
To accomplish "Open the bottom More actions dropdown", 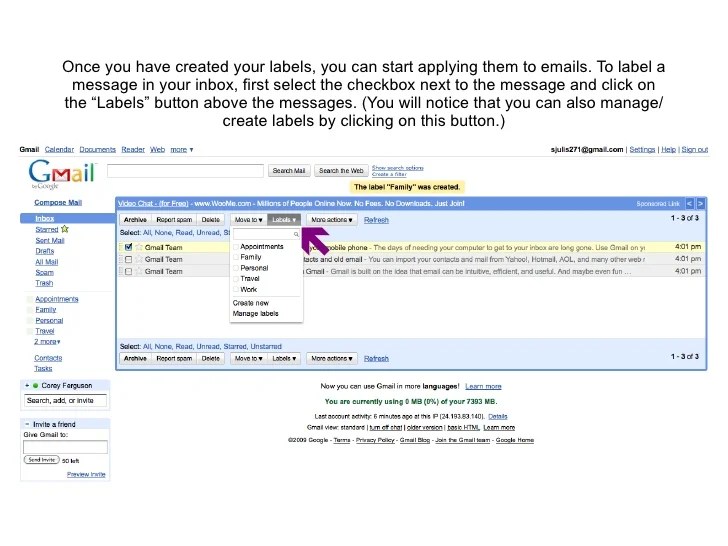I will click(x=332, y=358).
